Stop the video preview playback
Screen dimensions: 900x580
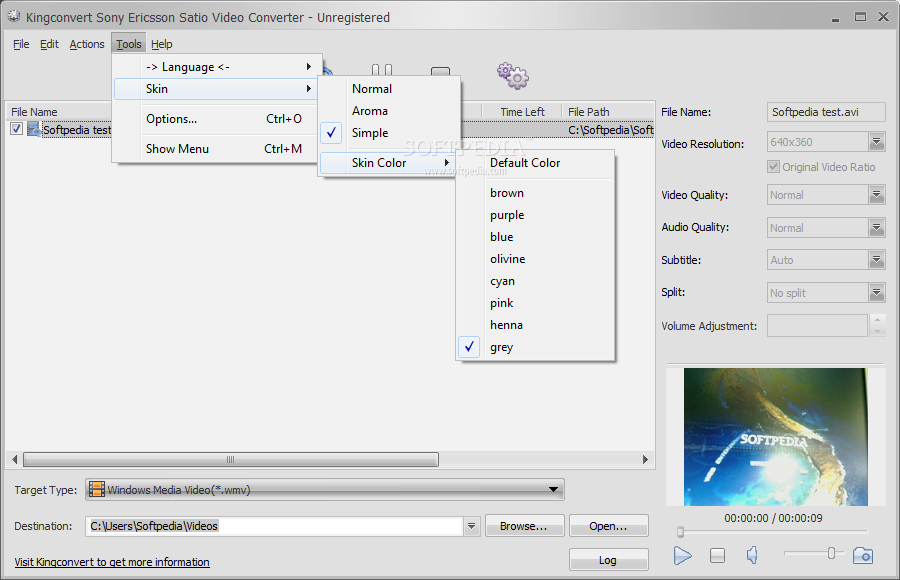click(x=717, y=555)
